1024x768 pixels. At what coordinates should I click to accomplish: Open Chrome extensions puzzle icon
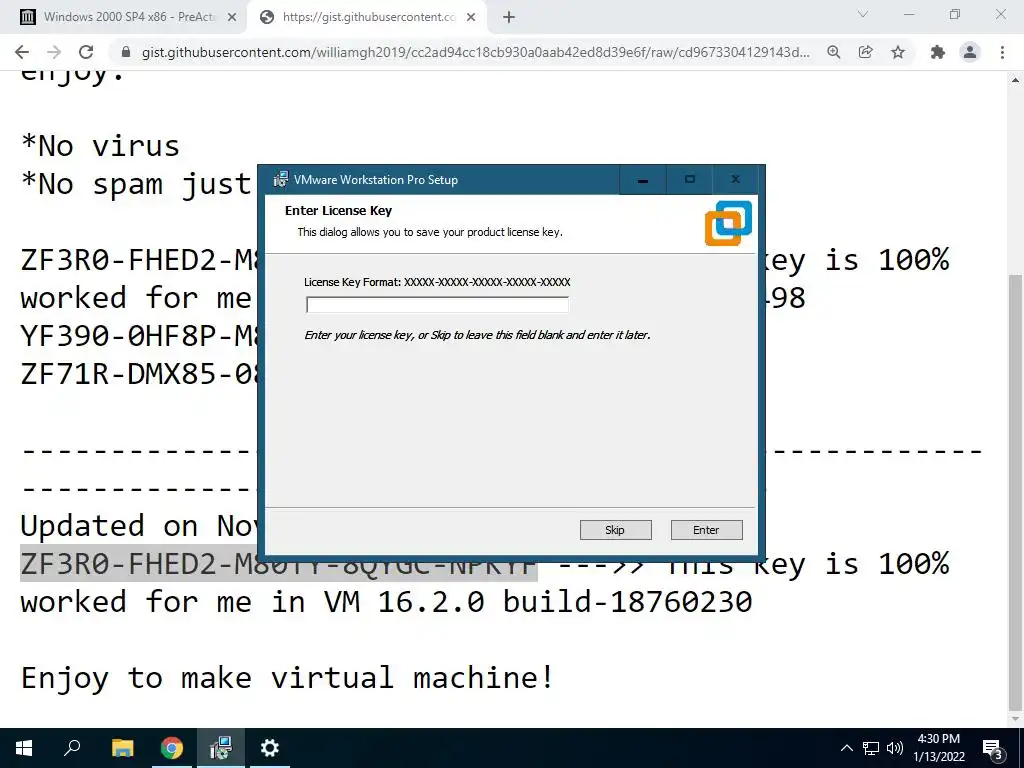938,52
